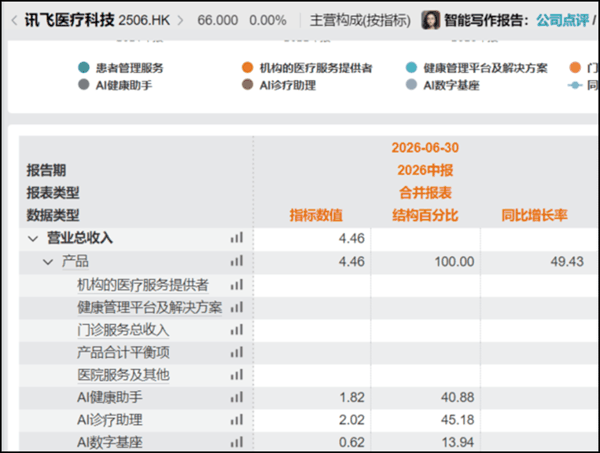Image resolution: width=600 pixels, height=453 pixels.
Task: Click the 13.94 percentage for AI数字基座
Action: tap(458, 443)
